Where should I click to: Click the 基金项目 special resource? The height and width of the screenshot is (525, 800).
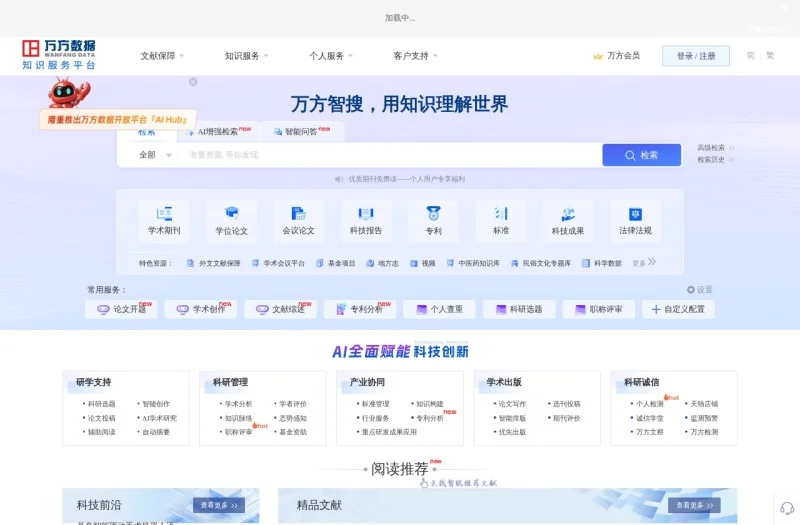click(335, 263)
